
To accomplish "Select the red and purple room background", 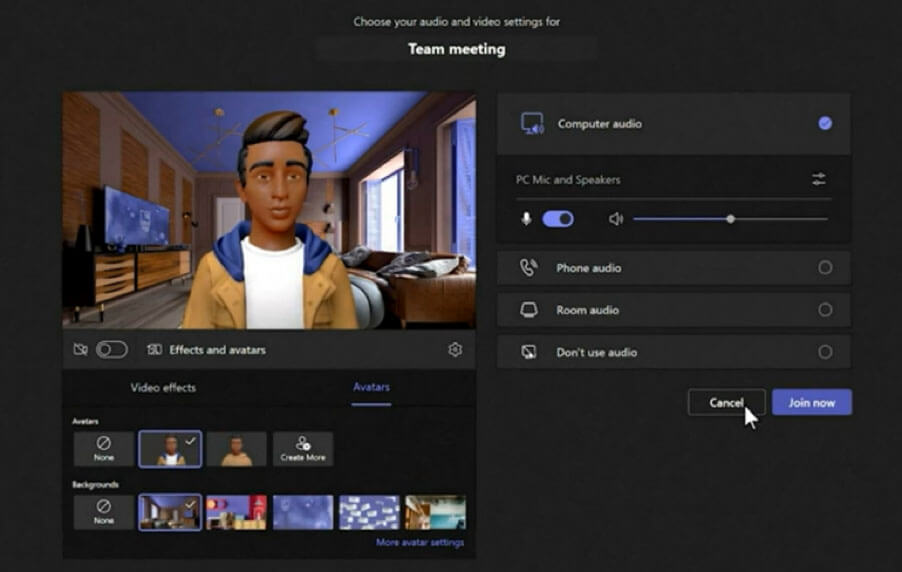I will (236, 512).
